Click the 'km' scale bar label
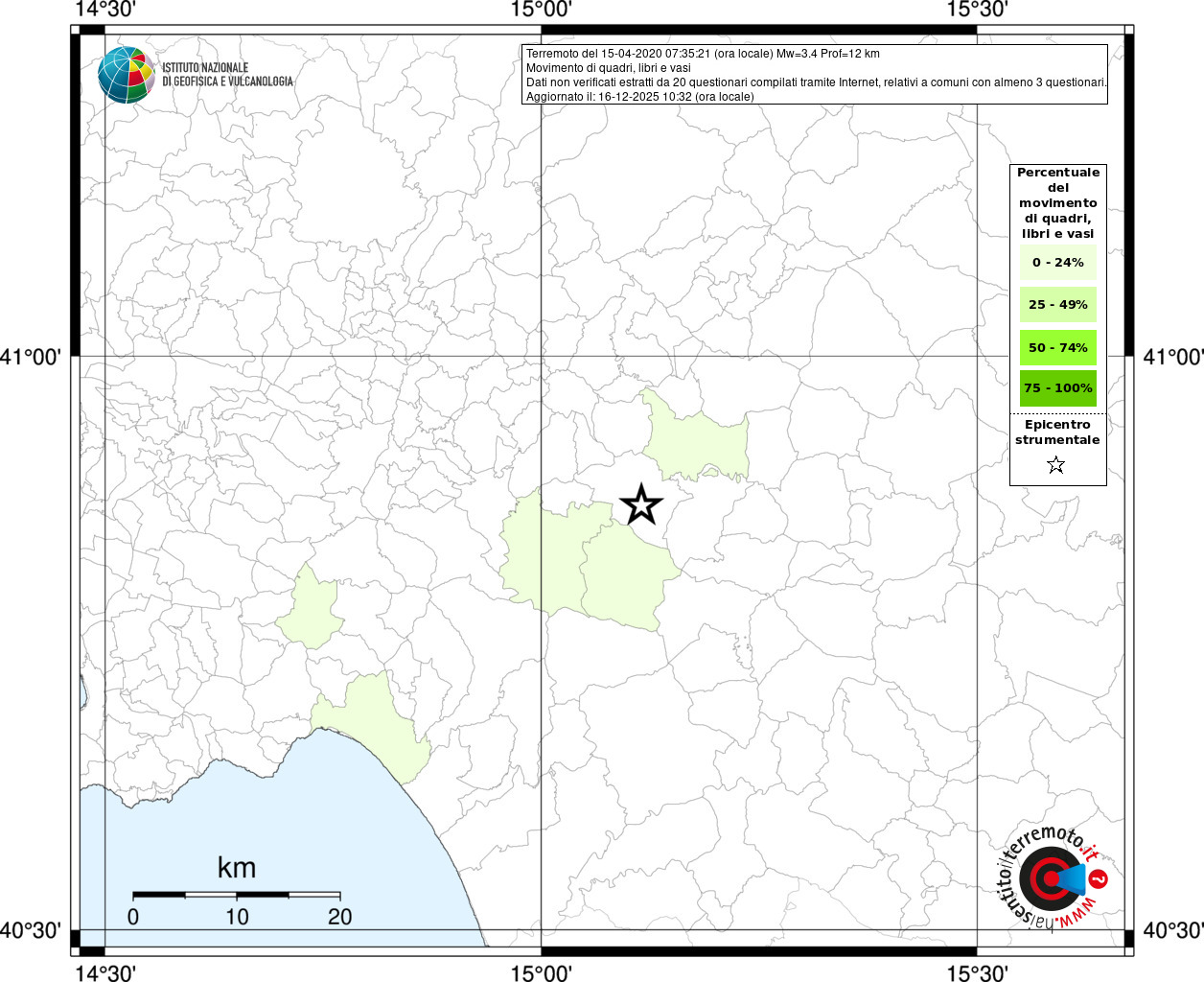 tap(237, 868)
